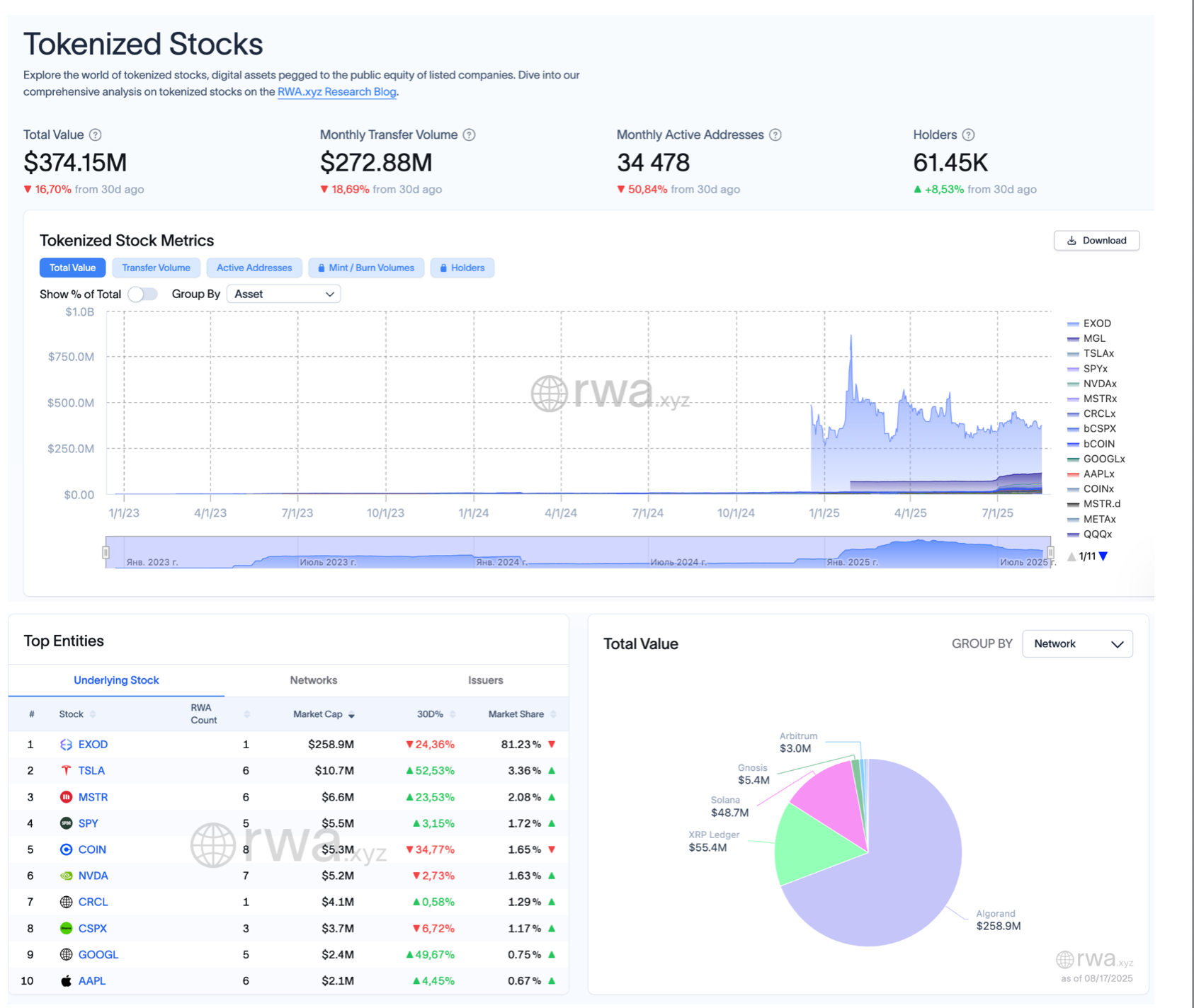Viewport: 1194px width, 1008px height.
Task: Toggle the Show % of Total switch
Action: pyautogui.click(x=142, y=294)
